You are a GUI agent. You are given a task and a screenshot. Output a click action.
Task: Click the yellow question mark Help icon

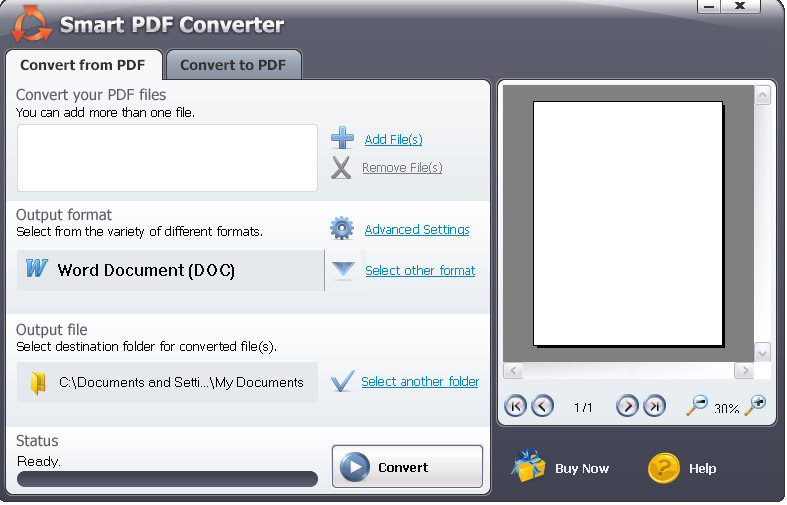pos(664,468)
